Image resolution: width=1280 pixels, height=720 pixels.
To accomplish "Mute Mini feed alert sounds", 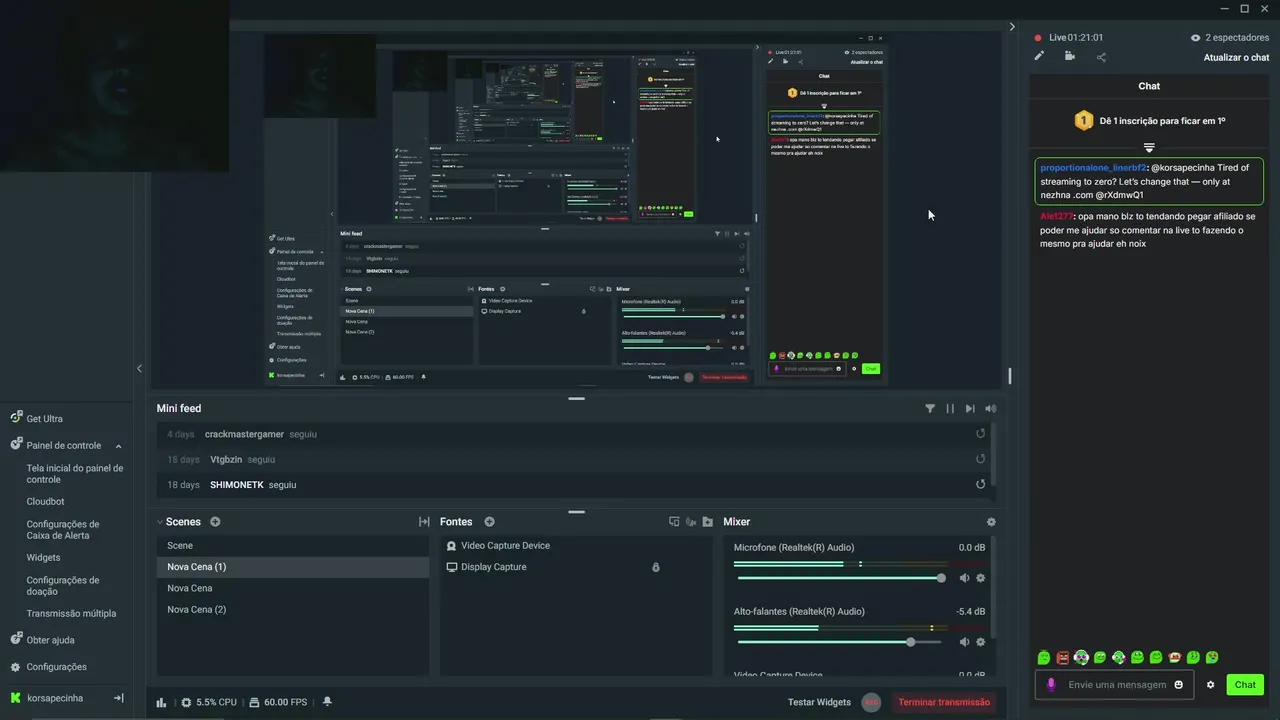I will [x=990, y=408].
